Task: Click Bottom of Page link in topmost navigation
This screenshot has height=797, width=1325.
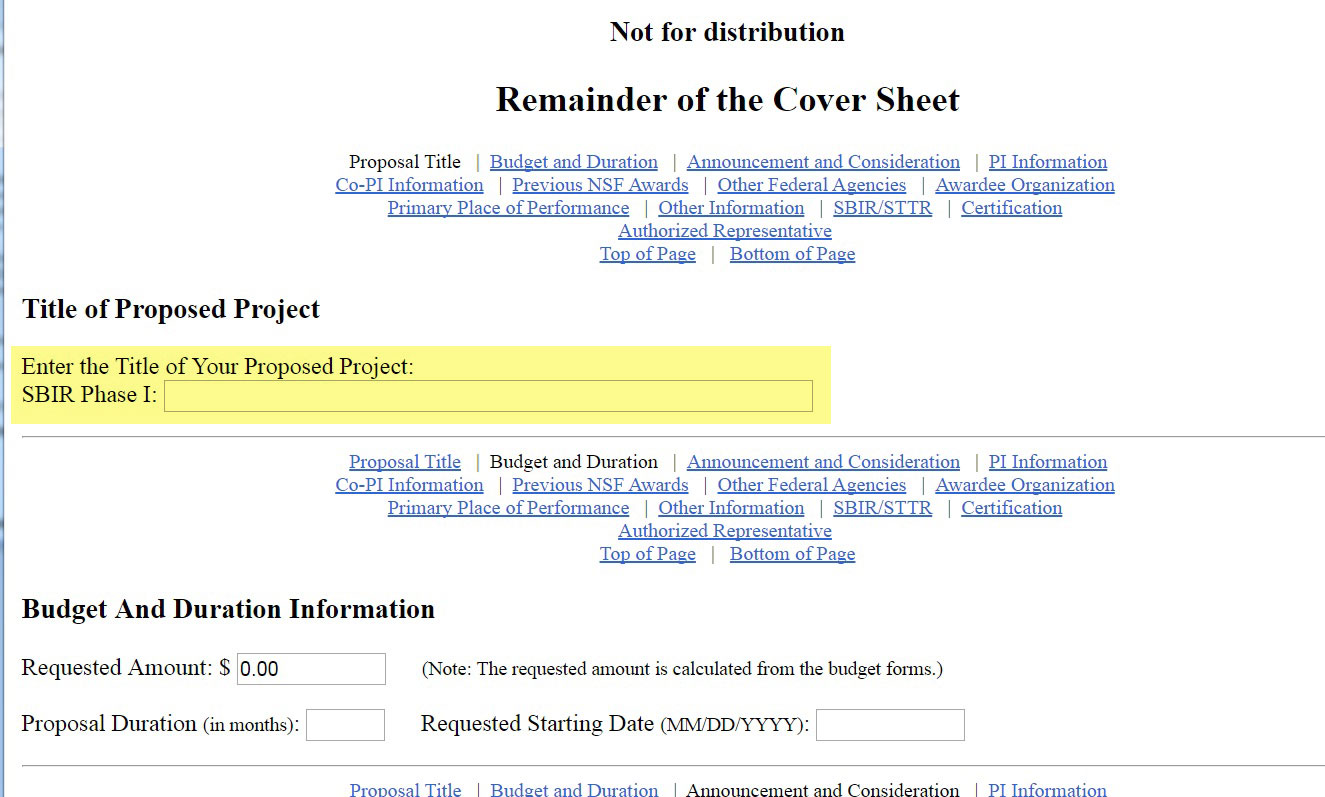Action: pos(792,254)
